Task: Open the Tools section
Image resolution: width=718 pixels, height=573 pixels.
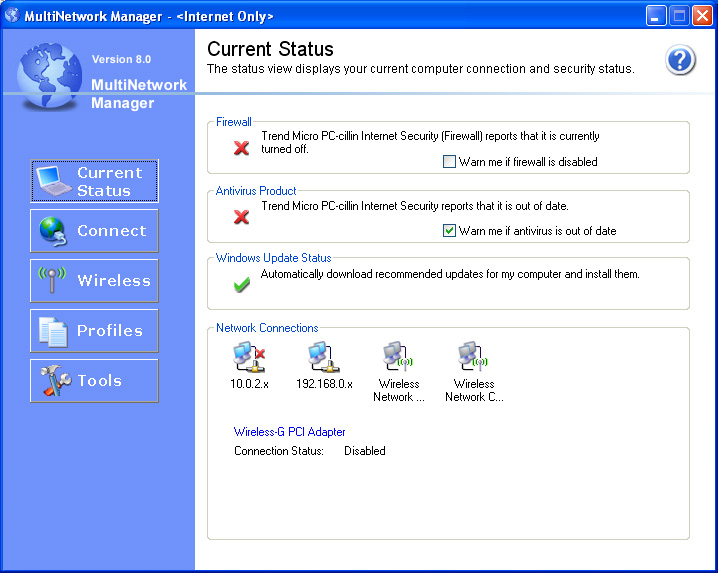Action: tap(94, 381)
